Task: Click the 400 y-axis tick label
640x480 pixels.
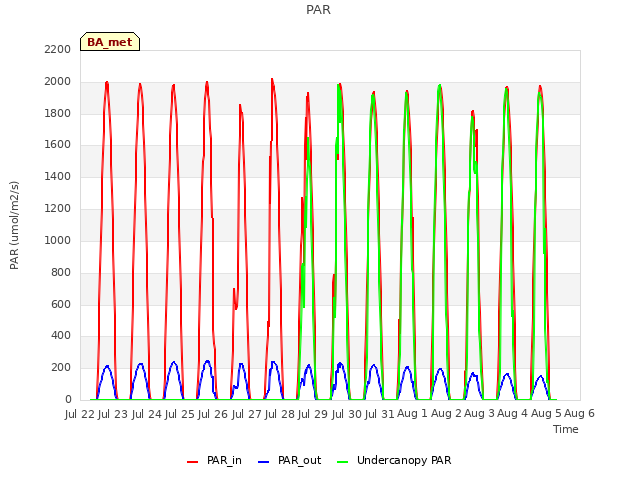Action: coord(61,336)
